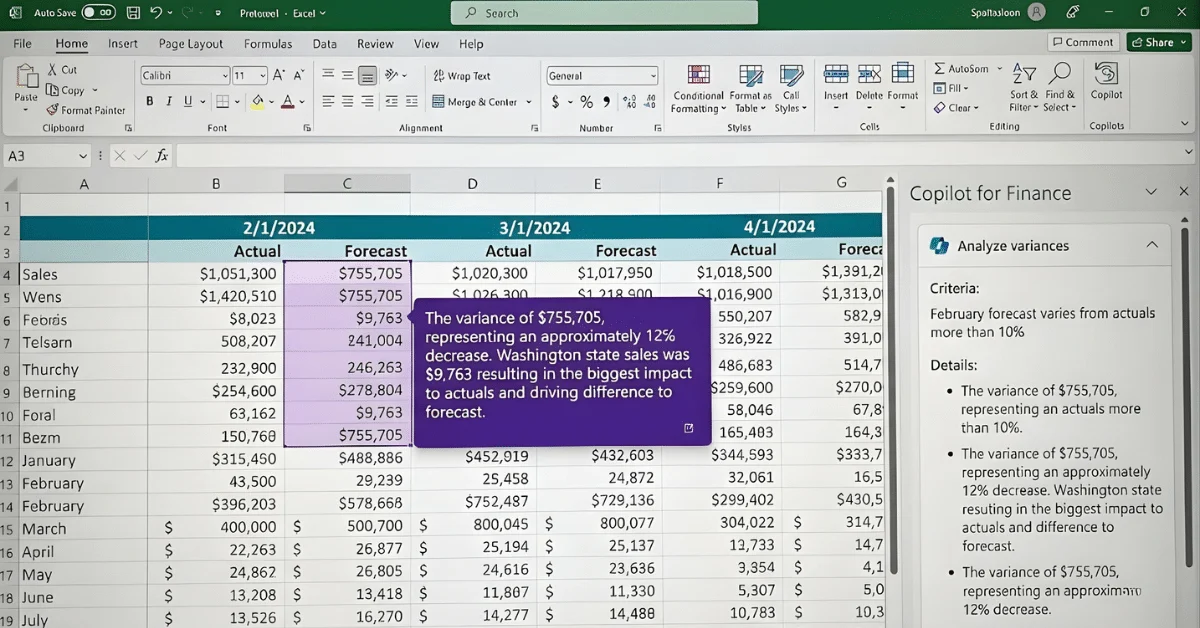Click the Increase Decimal icon

click(x=629, y=102)
